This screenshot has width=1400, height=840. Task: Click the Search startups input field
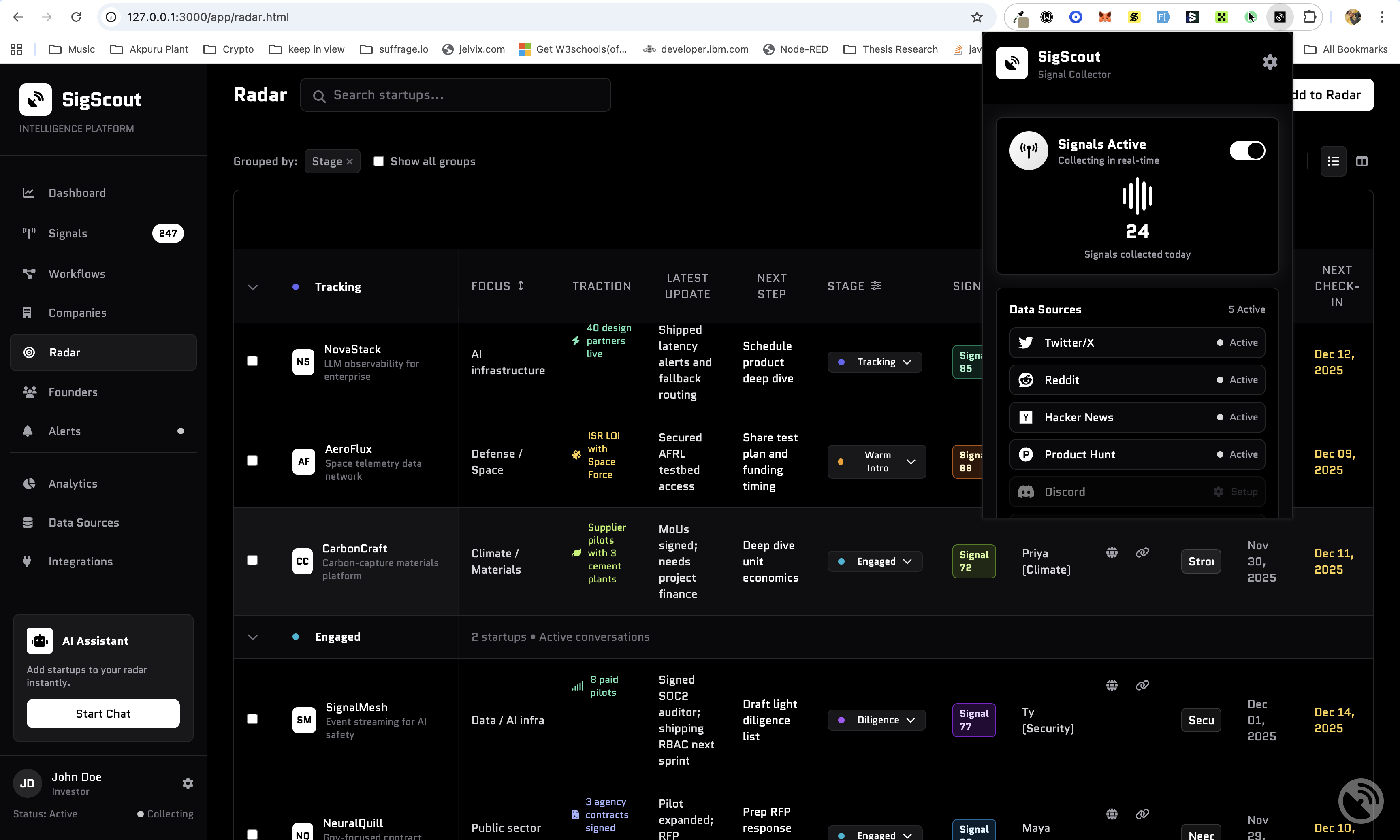click(x=455, y=94)
